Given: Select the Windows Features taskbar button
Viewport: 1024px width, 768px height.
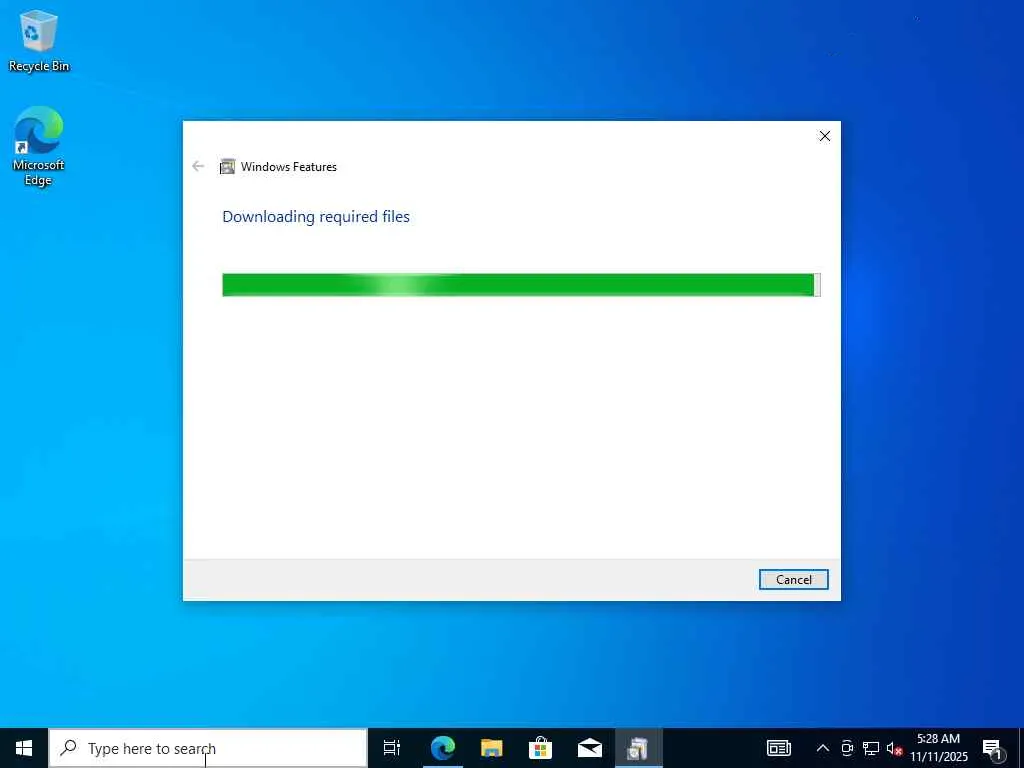Looking at the screenshot, I should pyautogui.click(x=638, y=748).
